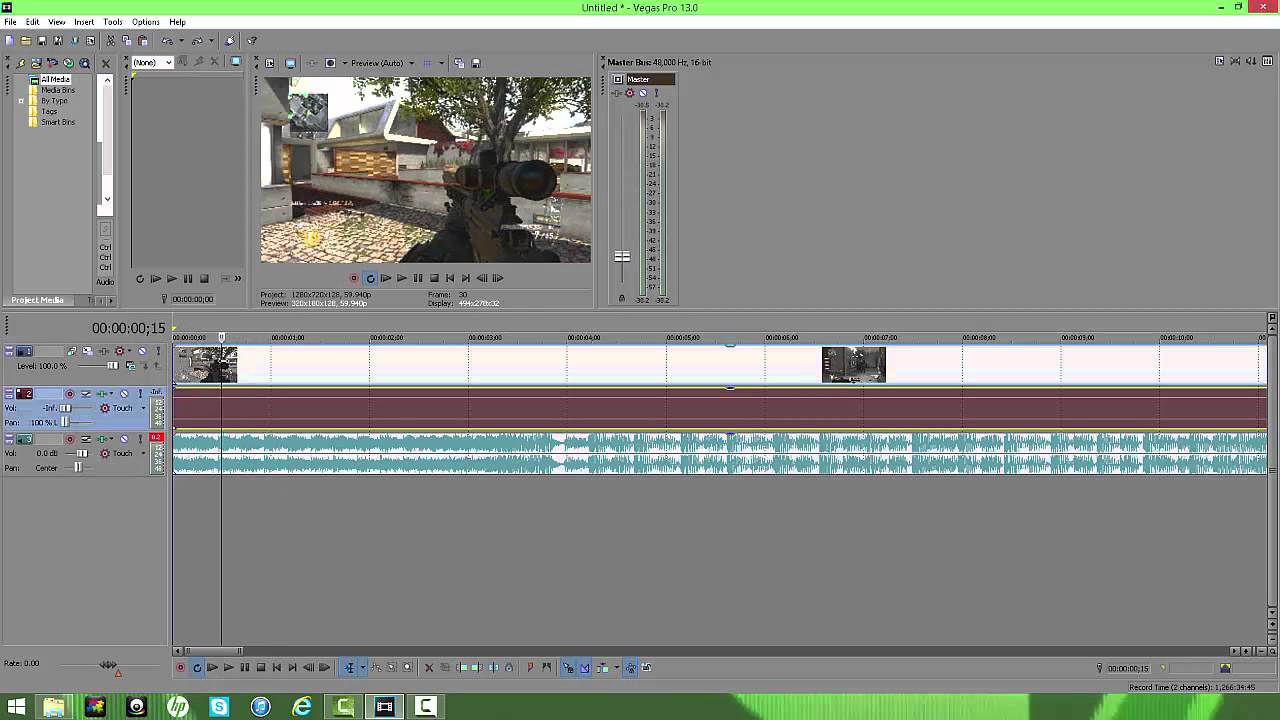
Task: Pause playback in preview transport
Action: [418, 278]
